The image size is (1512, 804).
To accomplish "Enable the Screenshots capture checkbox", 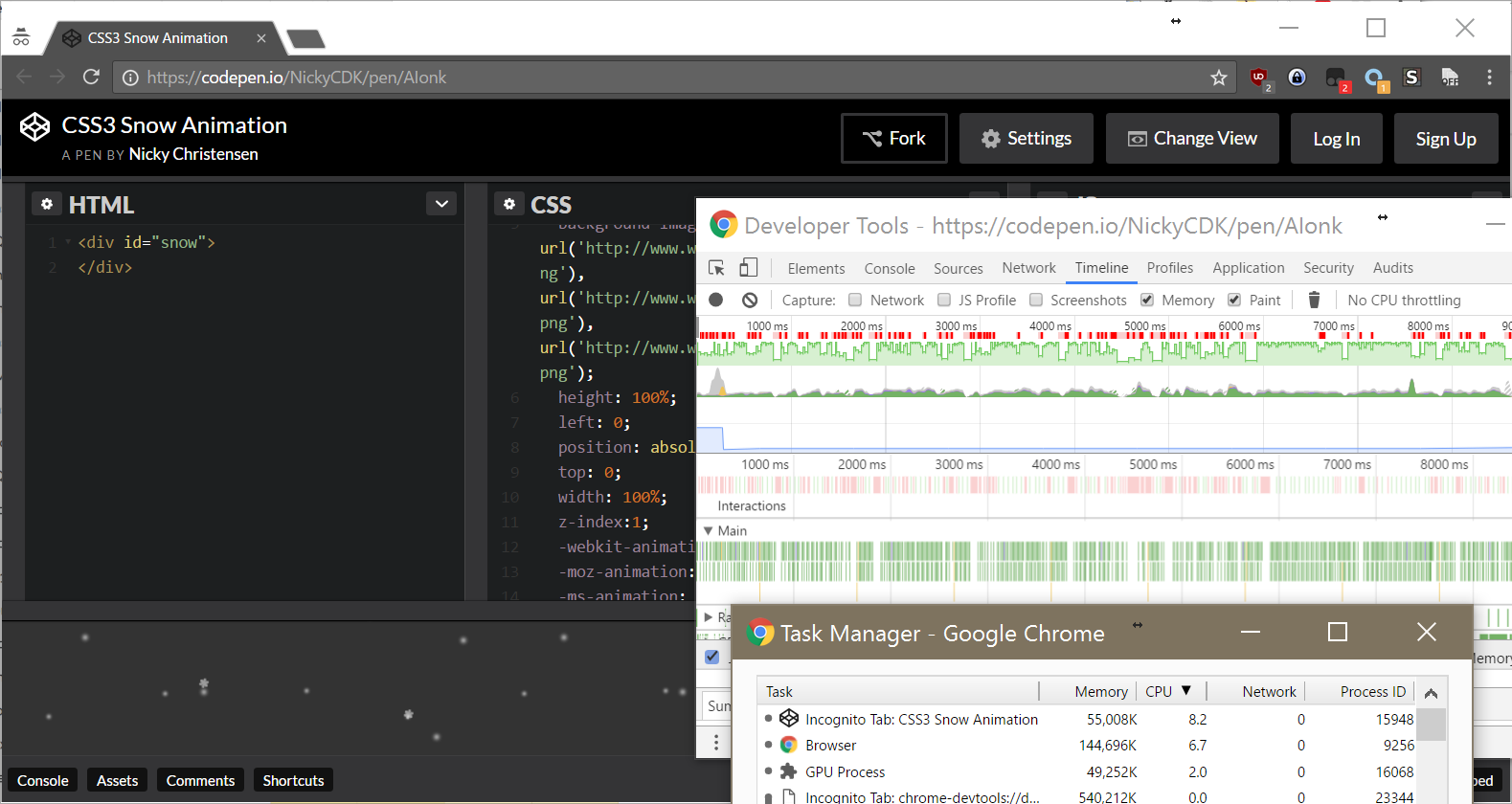I will point(1036,300).
